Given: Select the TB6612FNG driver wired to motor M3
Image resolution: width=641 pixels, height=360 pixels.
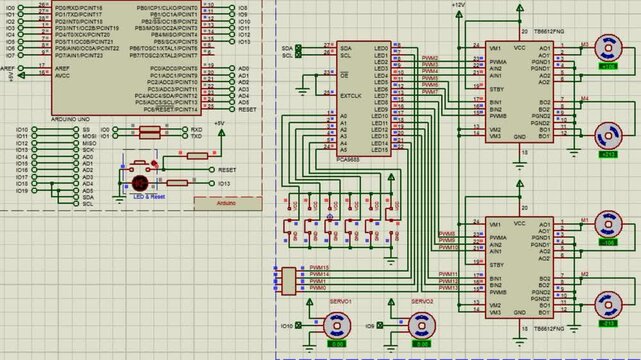Looking at the screenshot, I should (519, 92).
